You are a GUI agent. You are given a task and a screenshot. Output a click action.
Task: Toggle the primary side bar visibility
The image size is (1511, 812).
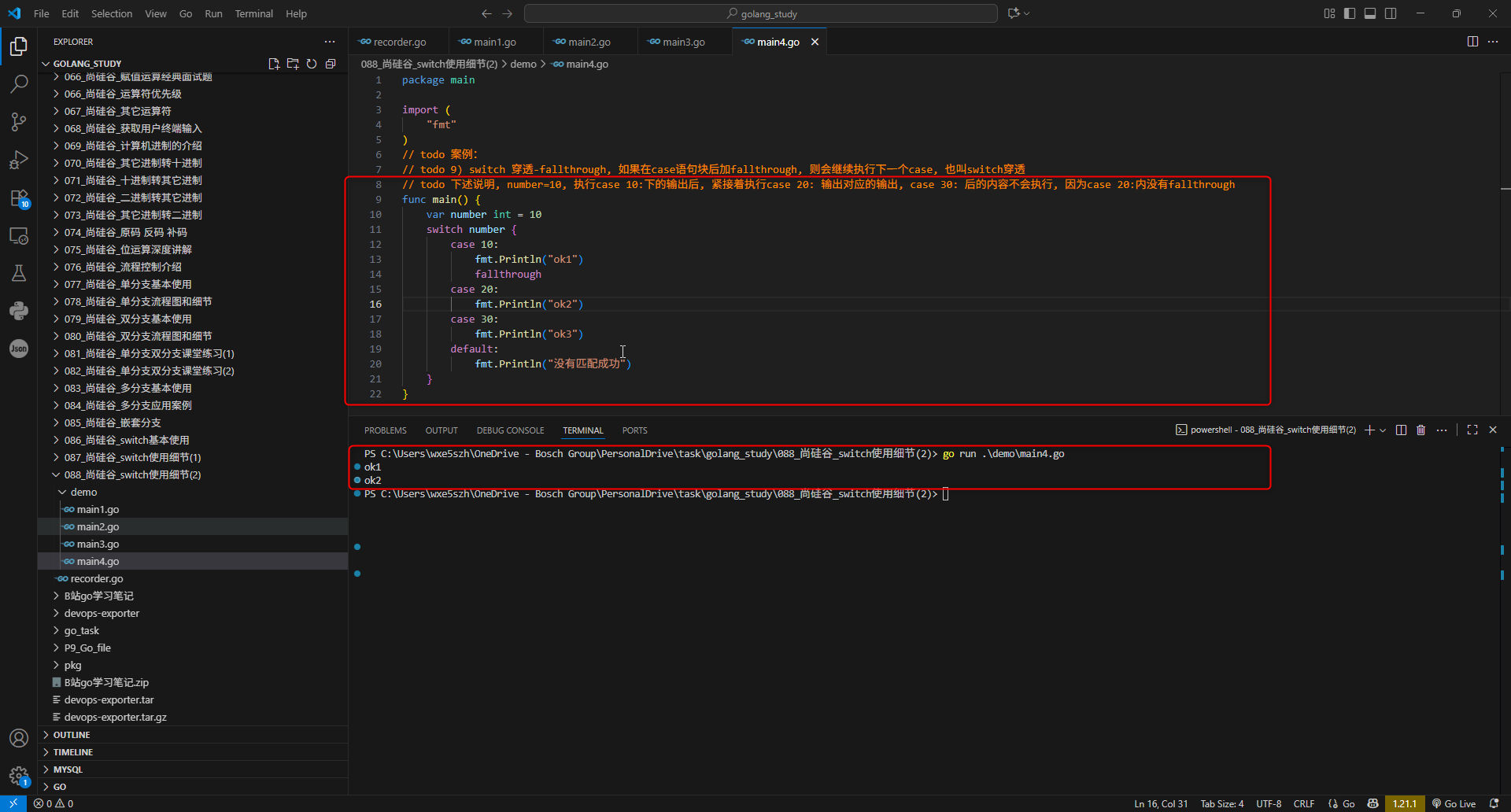pyautogui.click(x=1350, y=13)
